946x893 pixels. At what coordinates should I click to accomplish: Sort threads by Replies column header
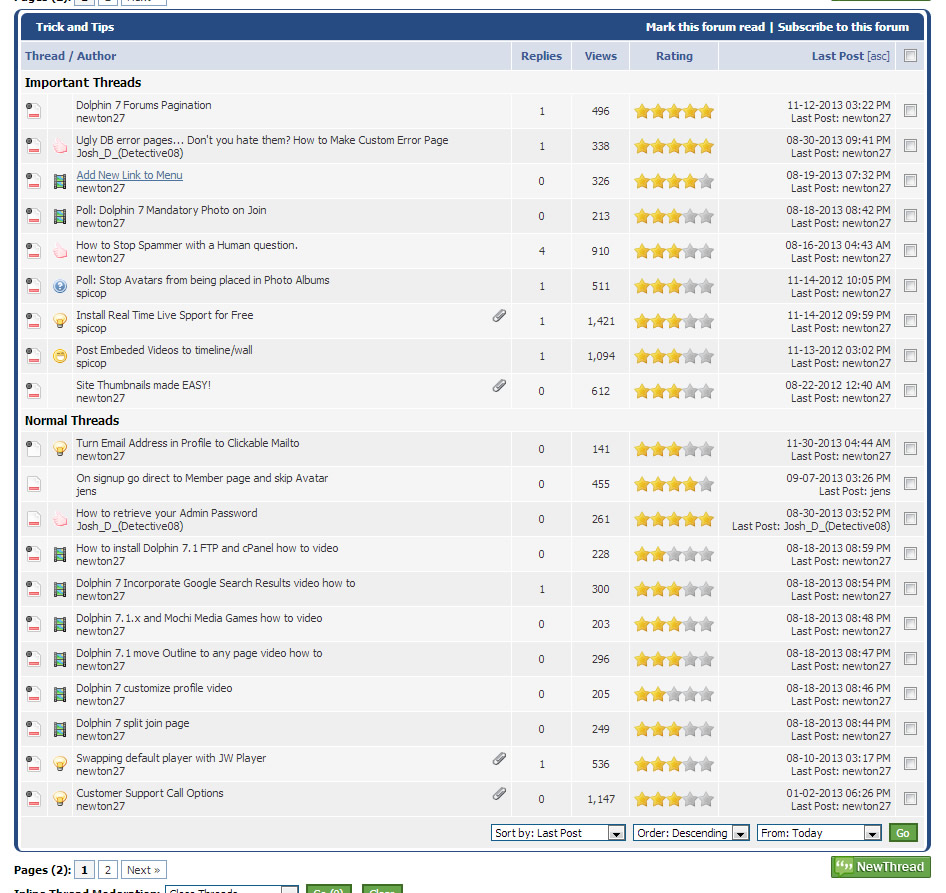pyautogui.click(x=541, y=56)
